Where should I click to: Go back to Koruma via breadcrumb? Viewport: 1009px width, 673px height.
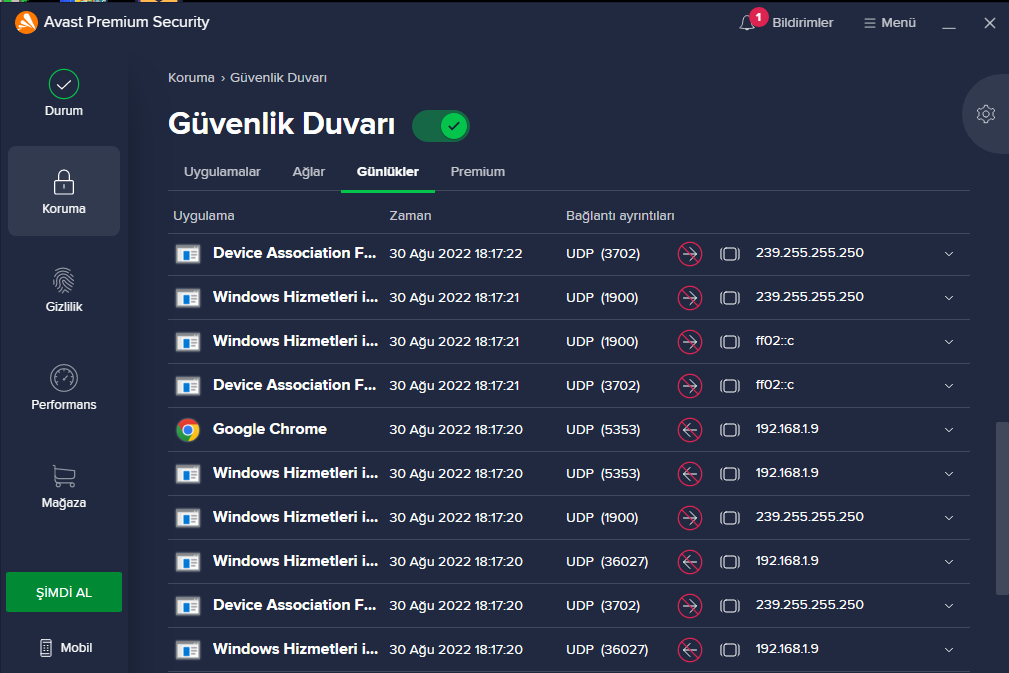191,78
